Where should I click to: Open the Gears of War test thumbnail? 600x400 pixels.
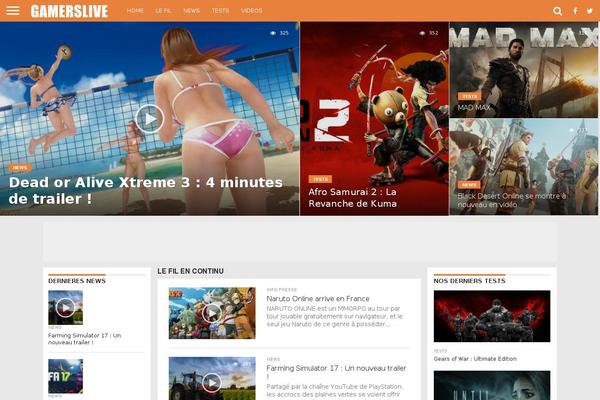[492, 316]
